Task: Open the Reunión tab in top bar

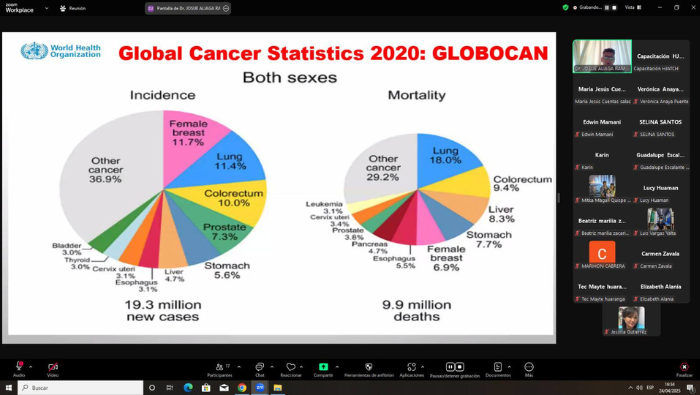Action: point(73,8)
